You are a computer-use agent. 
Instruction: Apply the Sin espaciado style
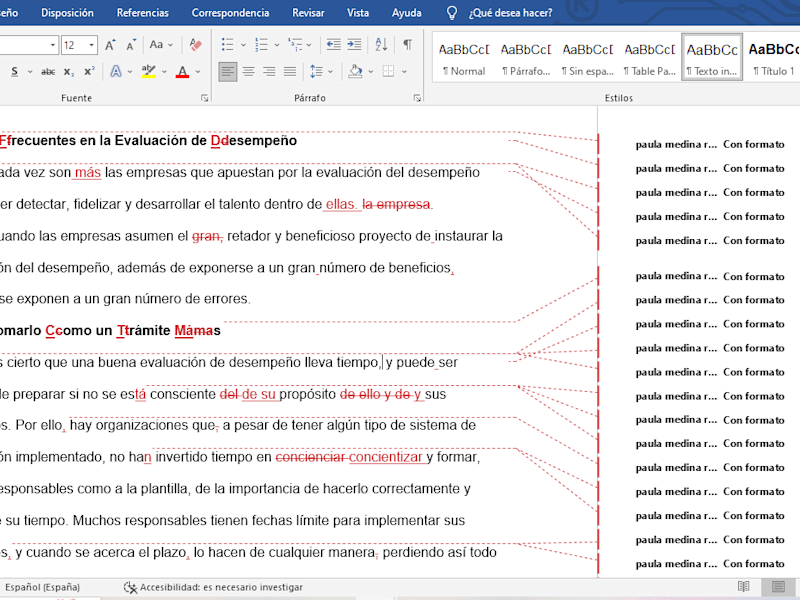[588, 59]
